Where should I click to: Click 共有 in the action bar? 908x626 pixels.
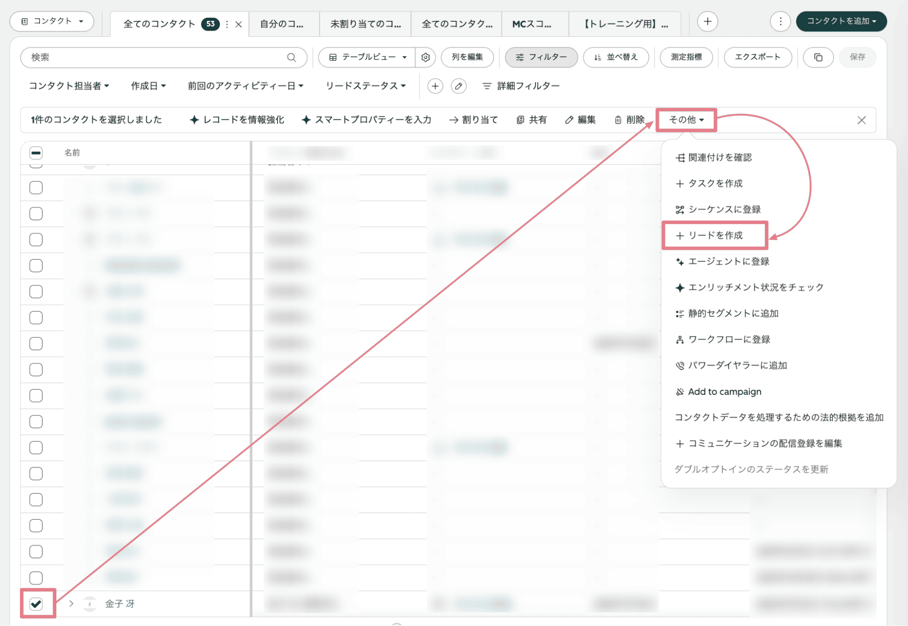[x=532, y=120]
